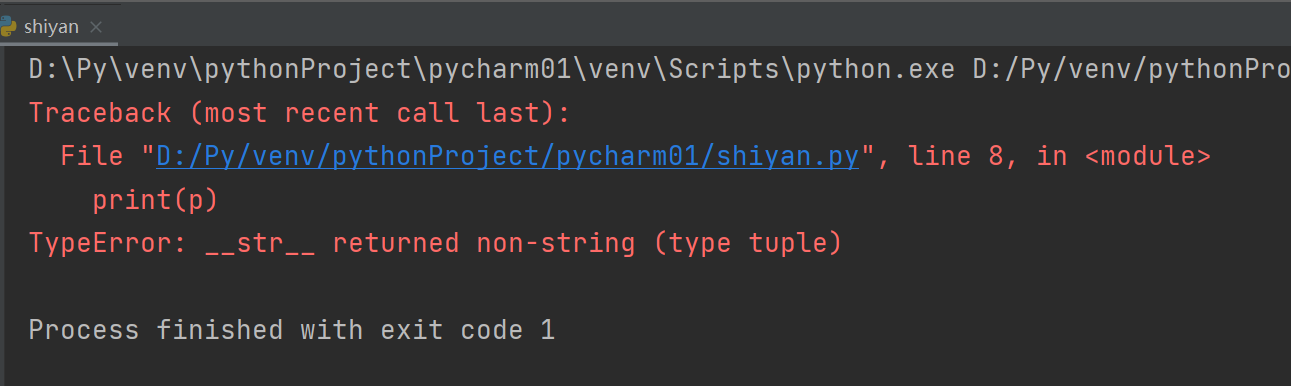Click the python.exe interpreter path text
The height and width of the screenshot is (386, 1291).
tap(496, 71)
